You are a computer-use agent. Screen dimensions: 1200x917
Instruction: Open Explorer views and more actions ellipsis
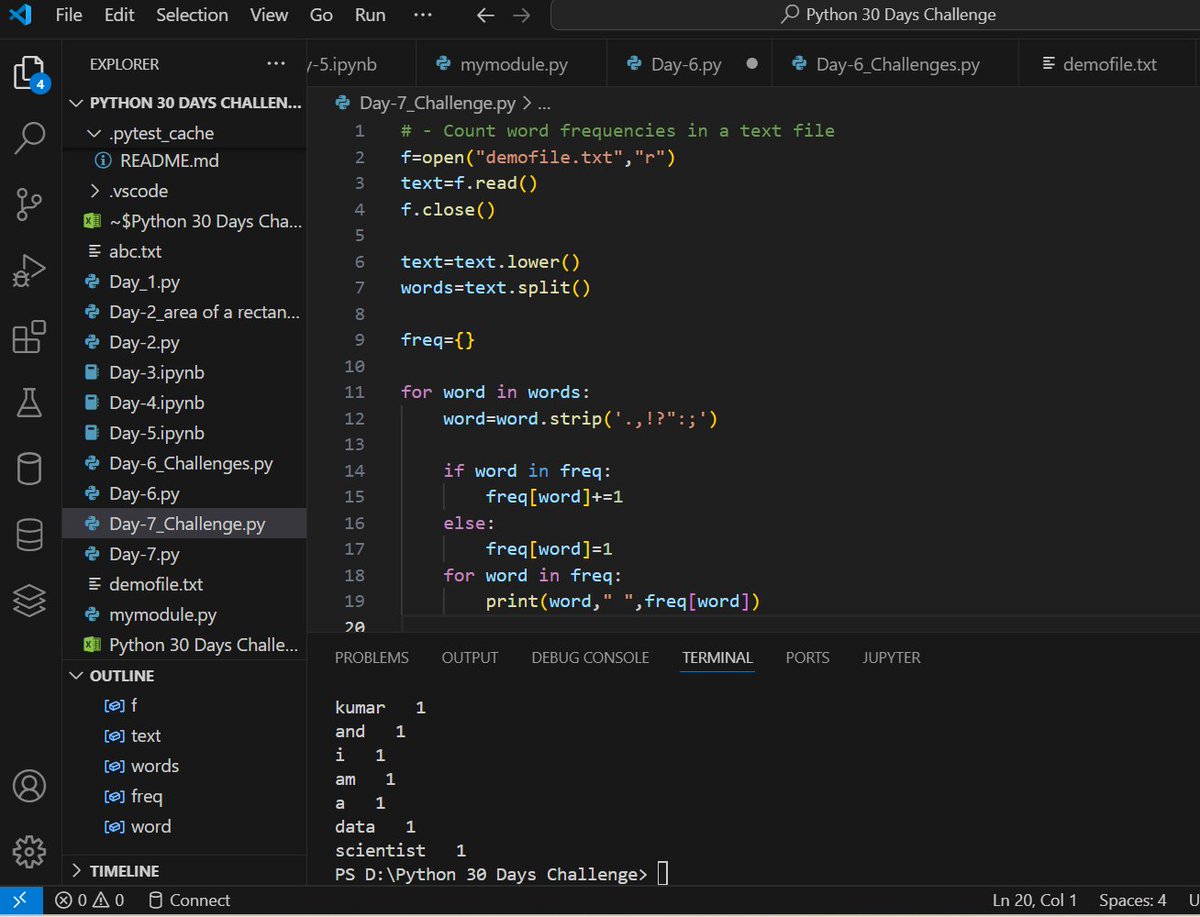pos(276,64)
